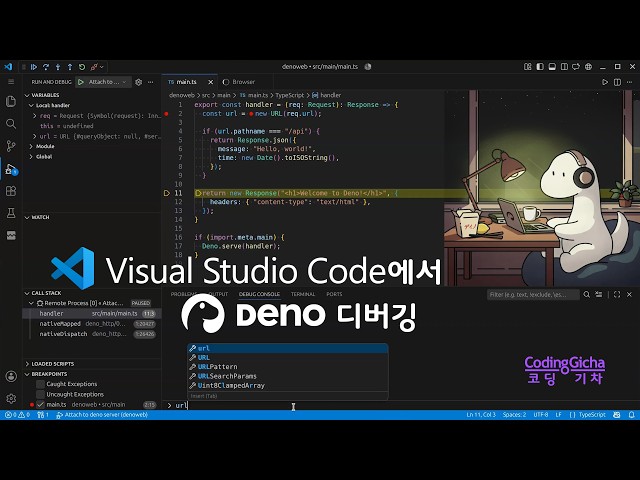
Task: Click the Run file icon in editor
Action: 605,82
